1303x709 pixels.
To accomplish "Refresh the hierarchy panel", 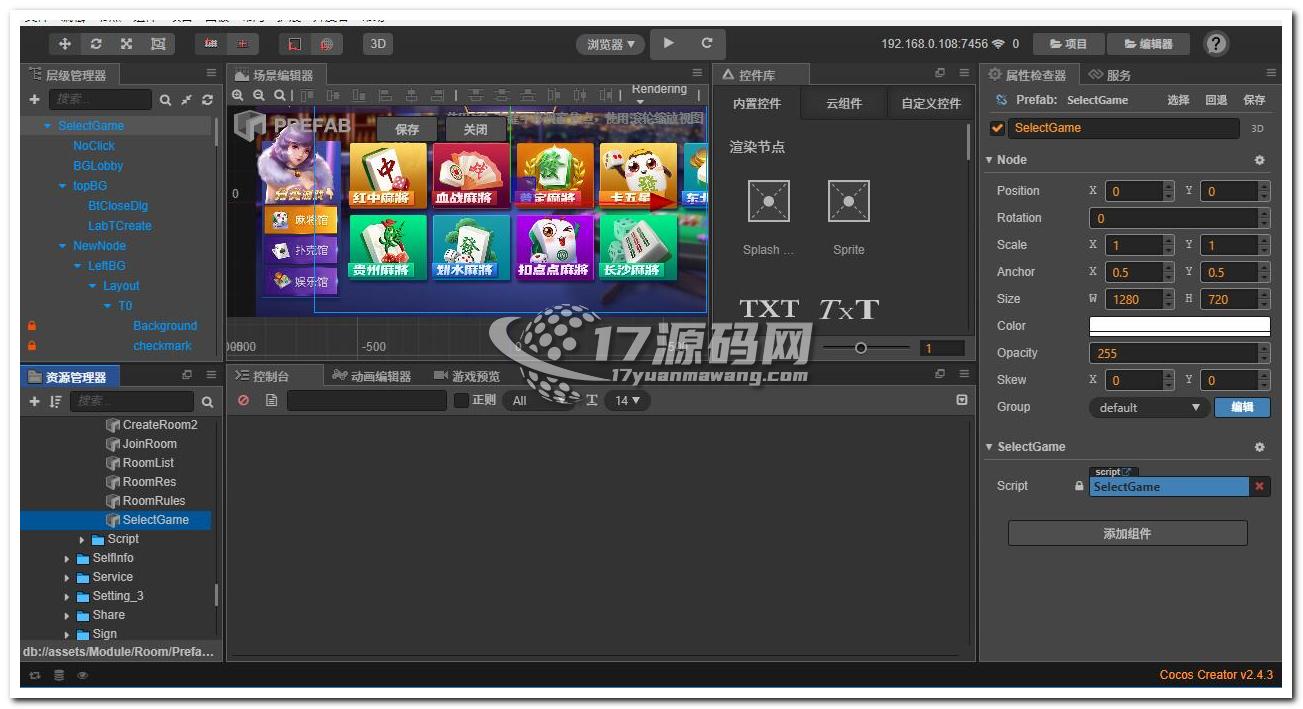I will pyautogui.click(x=207, y=100).
